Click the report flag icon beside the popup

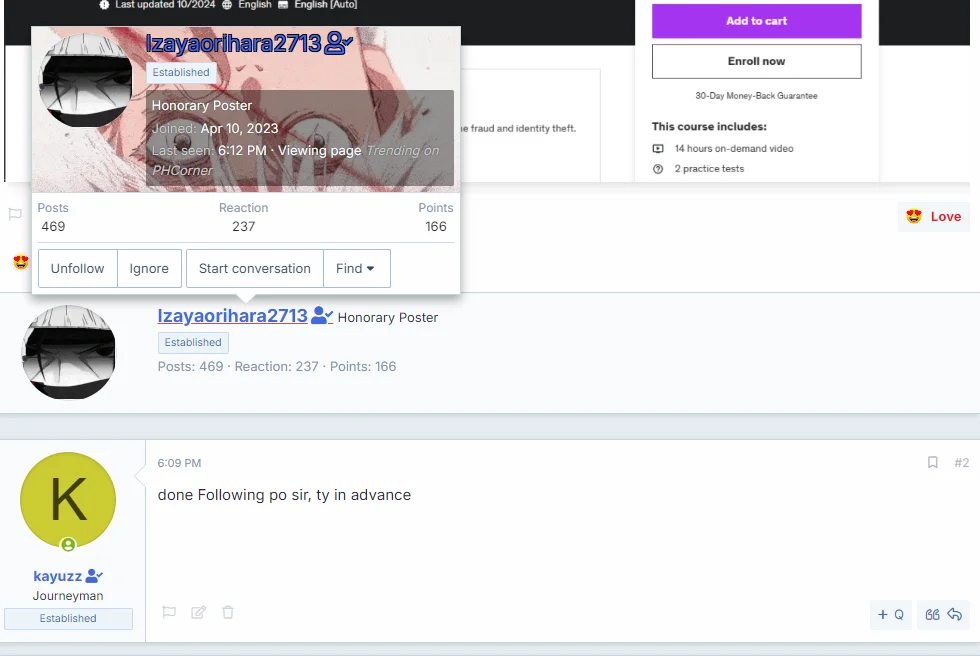pyautogui.click(x=15, y=214)
